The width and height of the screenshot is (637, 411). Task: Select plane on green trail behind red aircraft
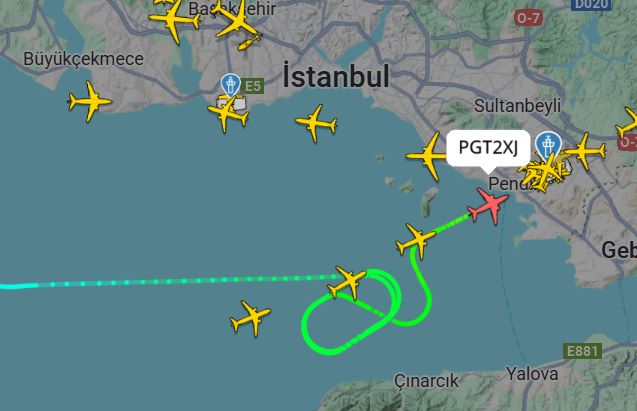(x=415, y=241)
